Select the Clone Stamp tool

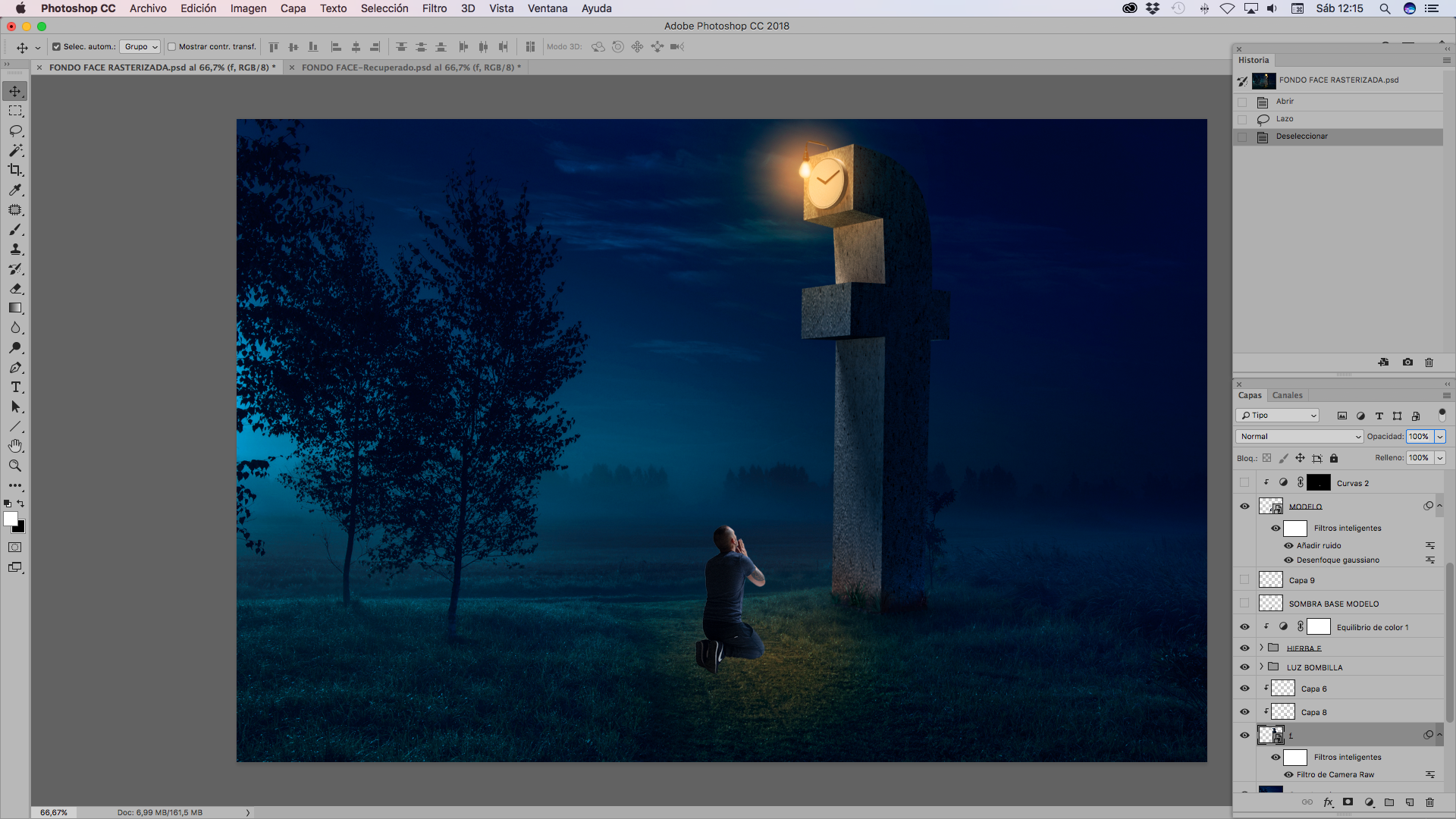[x=15, y=249]
